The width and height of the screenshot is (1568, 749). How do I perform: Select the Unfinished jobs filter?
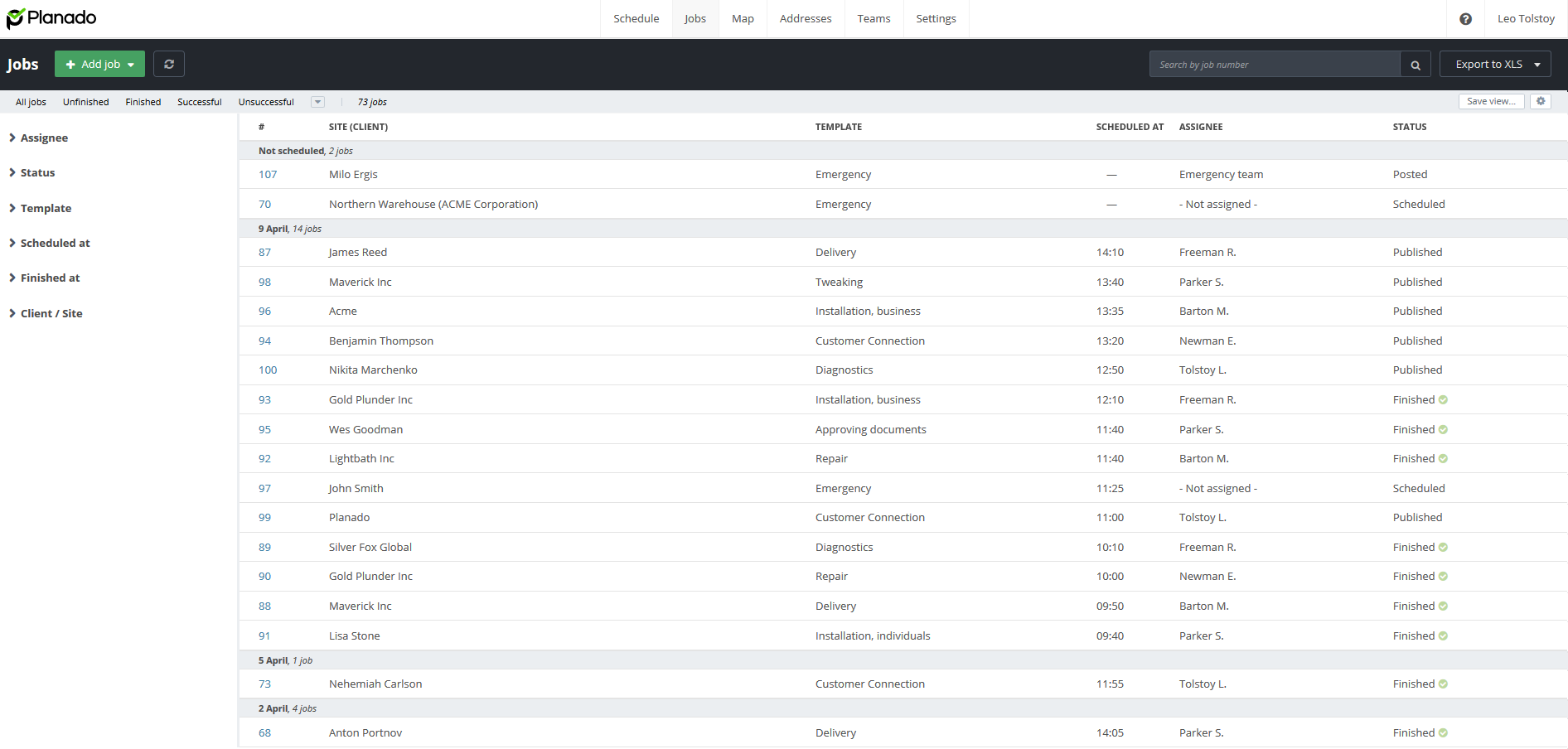(85, 102)
